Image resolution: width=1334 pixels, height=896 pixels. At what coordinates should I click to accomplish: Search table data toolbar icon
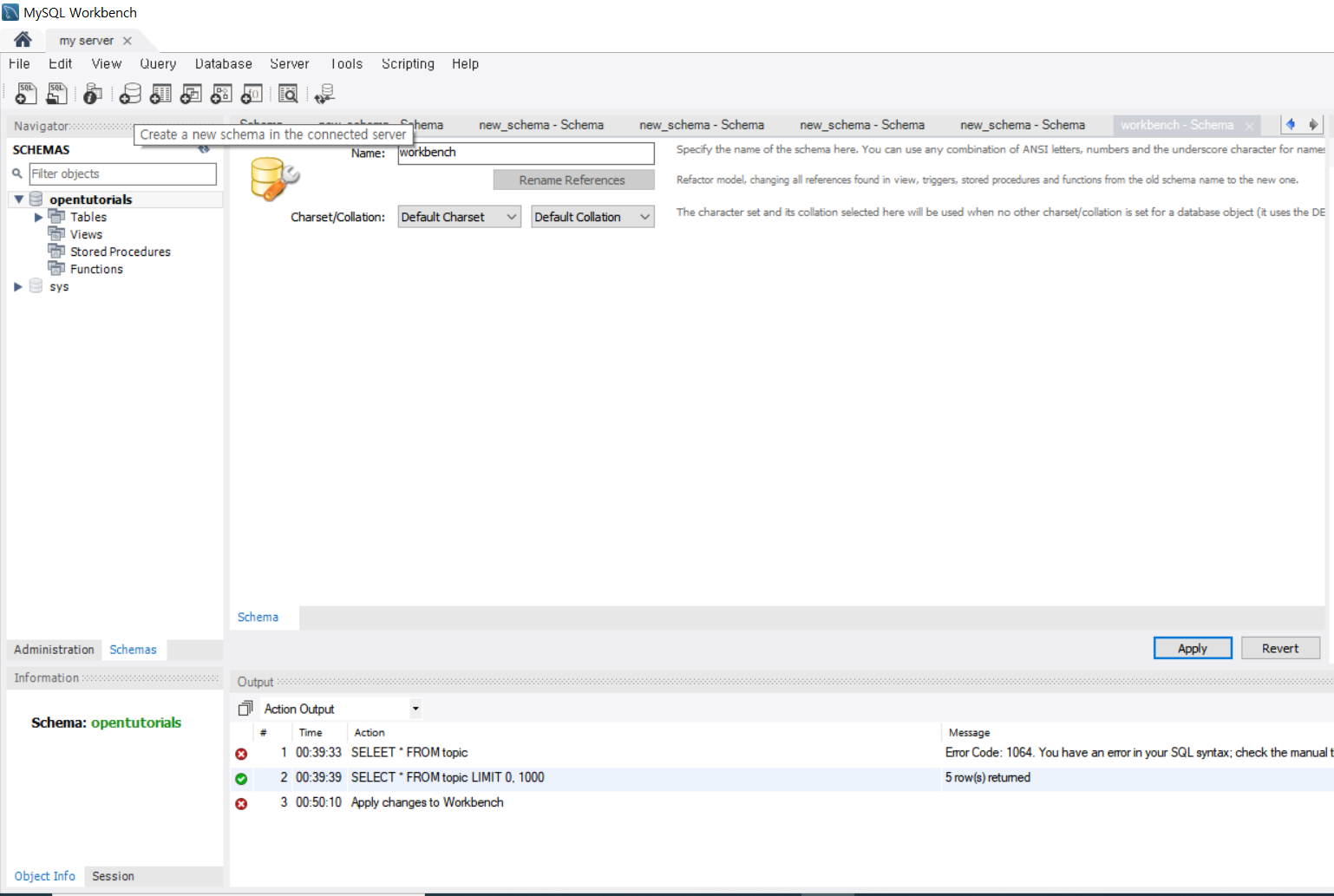pos(288,93)
